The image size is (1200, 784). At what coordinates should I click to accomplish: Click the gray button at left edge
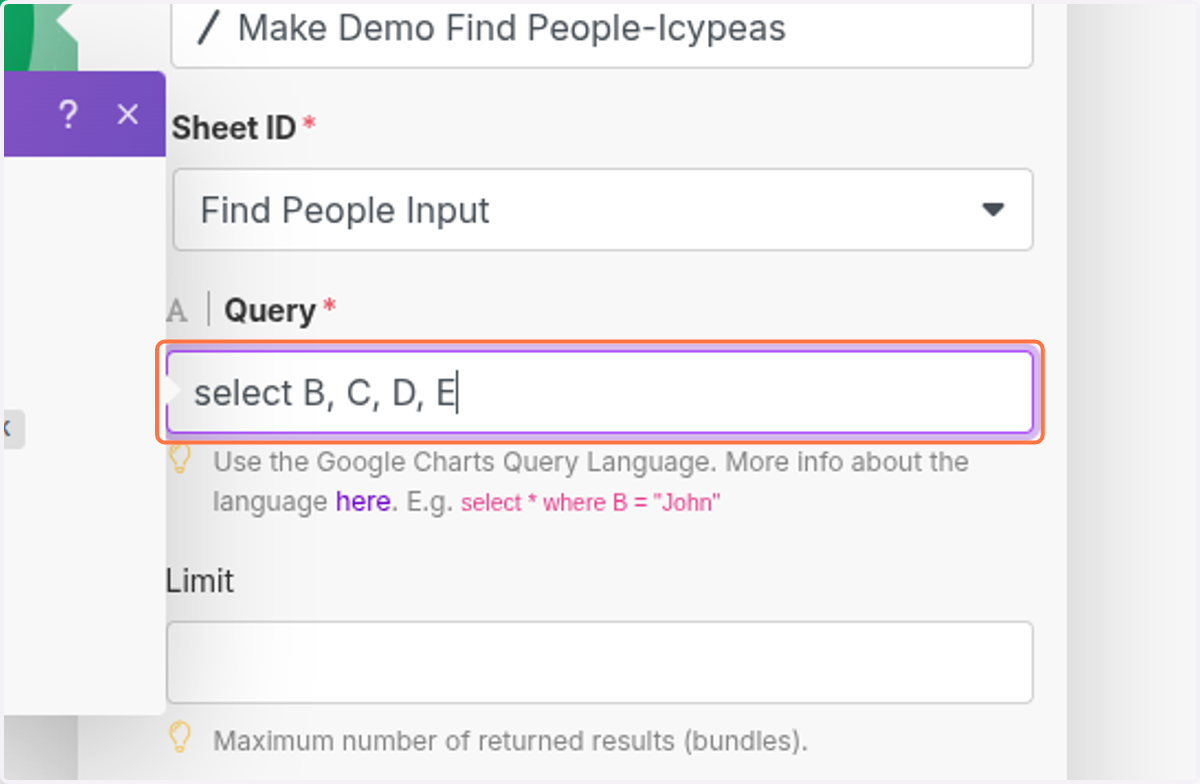pyautogui.click(x=13, y=428)
